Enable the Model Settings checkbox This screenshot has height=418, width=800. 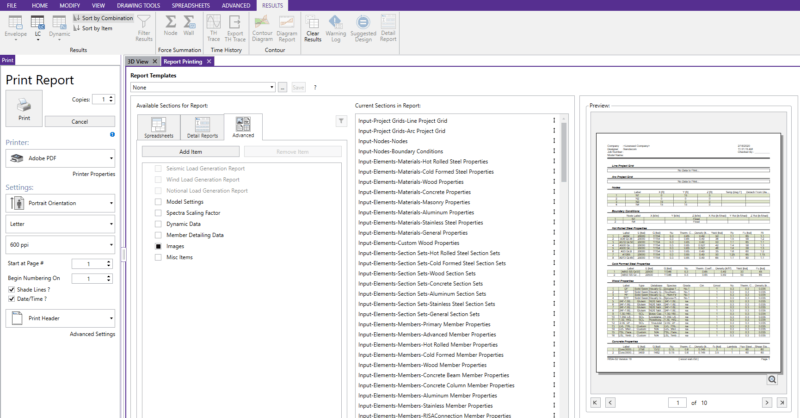pos(158,202)
